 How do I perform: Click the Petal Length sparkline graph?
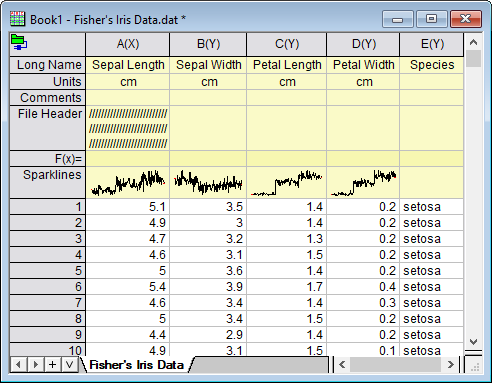[287, 183]
